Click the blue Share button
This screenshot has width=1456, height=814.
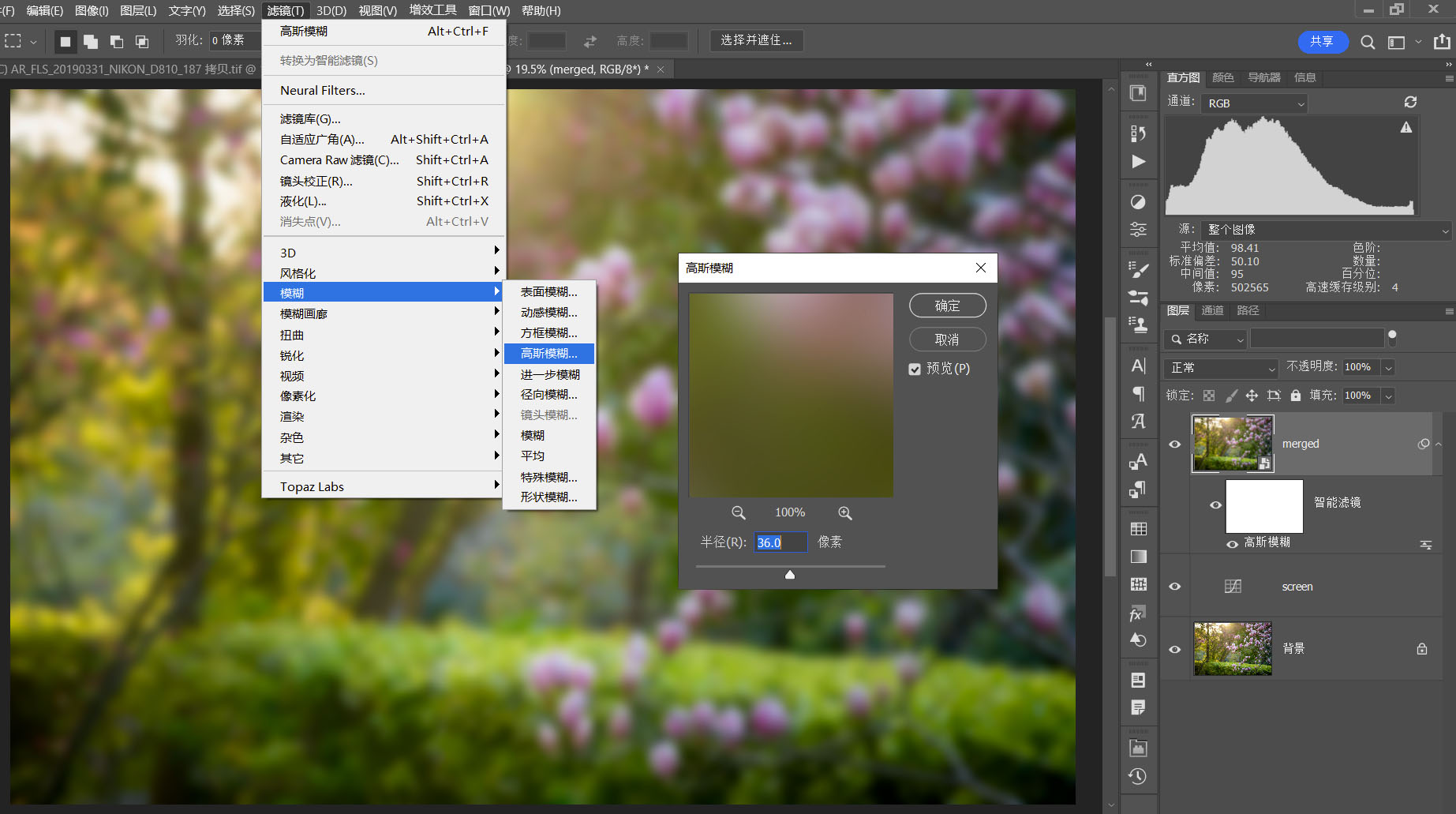pyautogui.click(x=1322, y=42)
